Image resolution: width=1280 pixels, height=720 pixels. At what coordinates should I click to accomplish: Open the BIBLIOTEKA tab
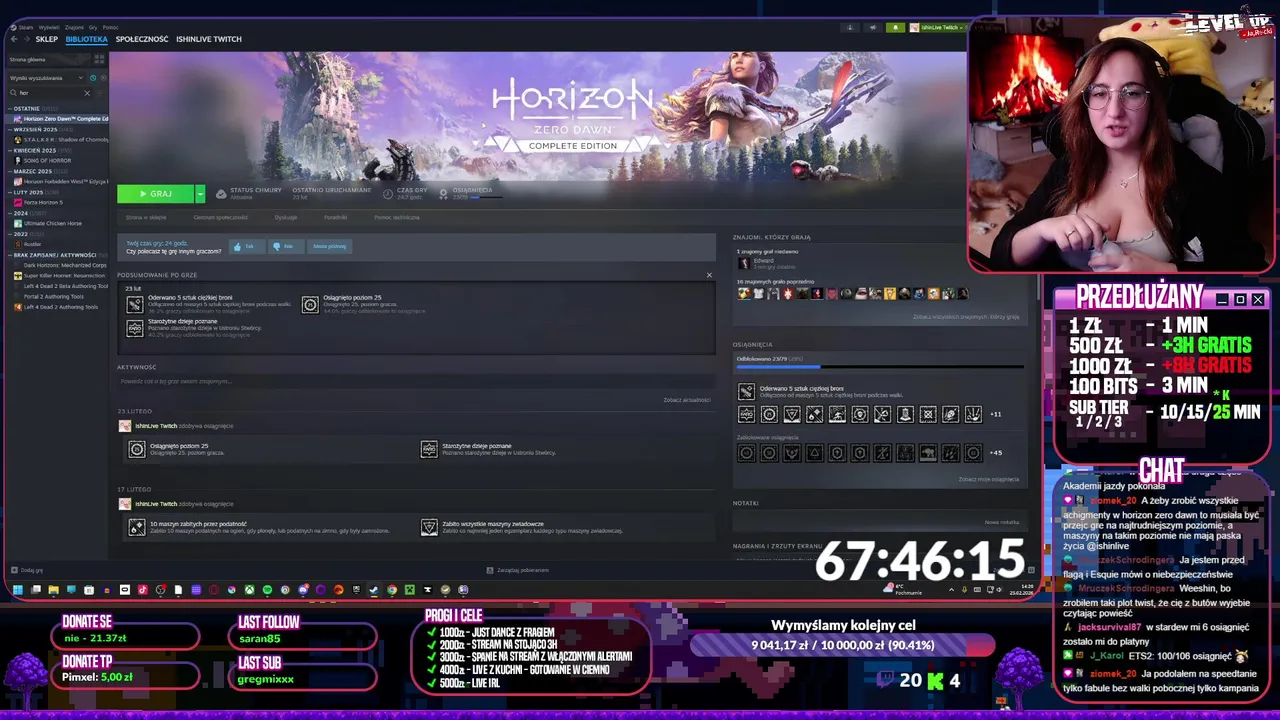coord(86,39)
